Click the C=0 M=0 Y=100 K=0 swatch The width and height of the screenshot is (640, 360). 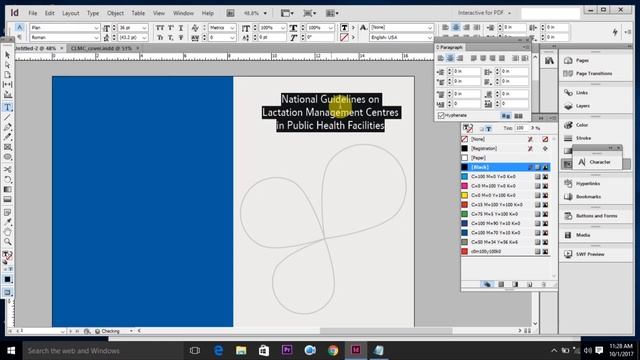point(505,196)
